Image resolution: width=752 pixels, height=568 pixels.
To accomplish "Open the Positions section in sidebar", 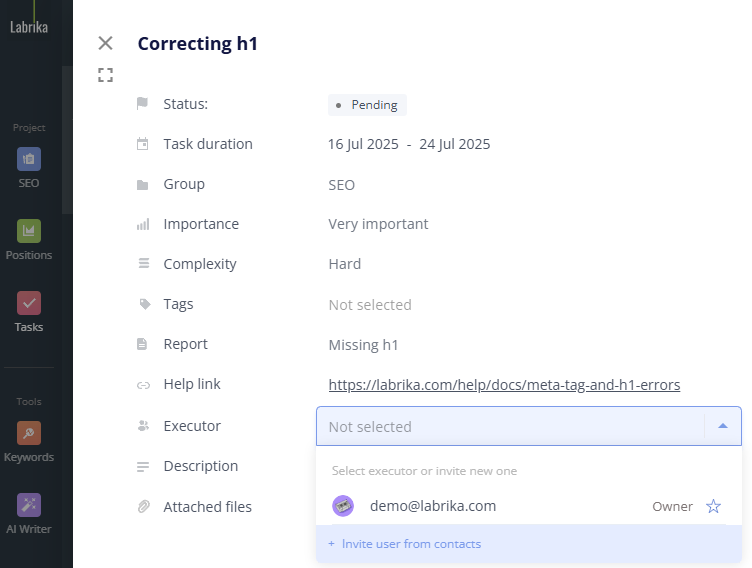I will pyautogui.click(x=28, y=239).
